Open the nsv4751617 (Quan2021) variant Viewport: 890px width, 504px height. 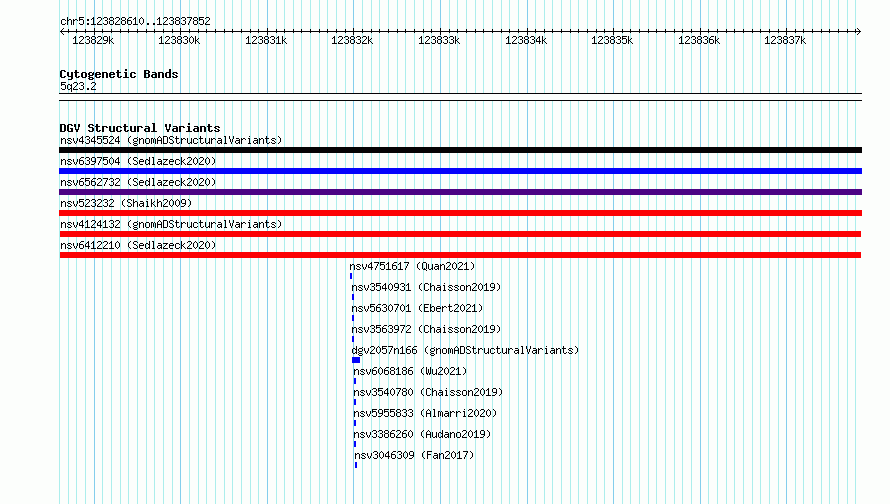pyautogui.click(x=412, y=266)
